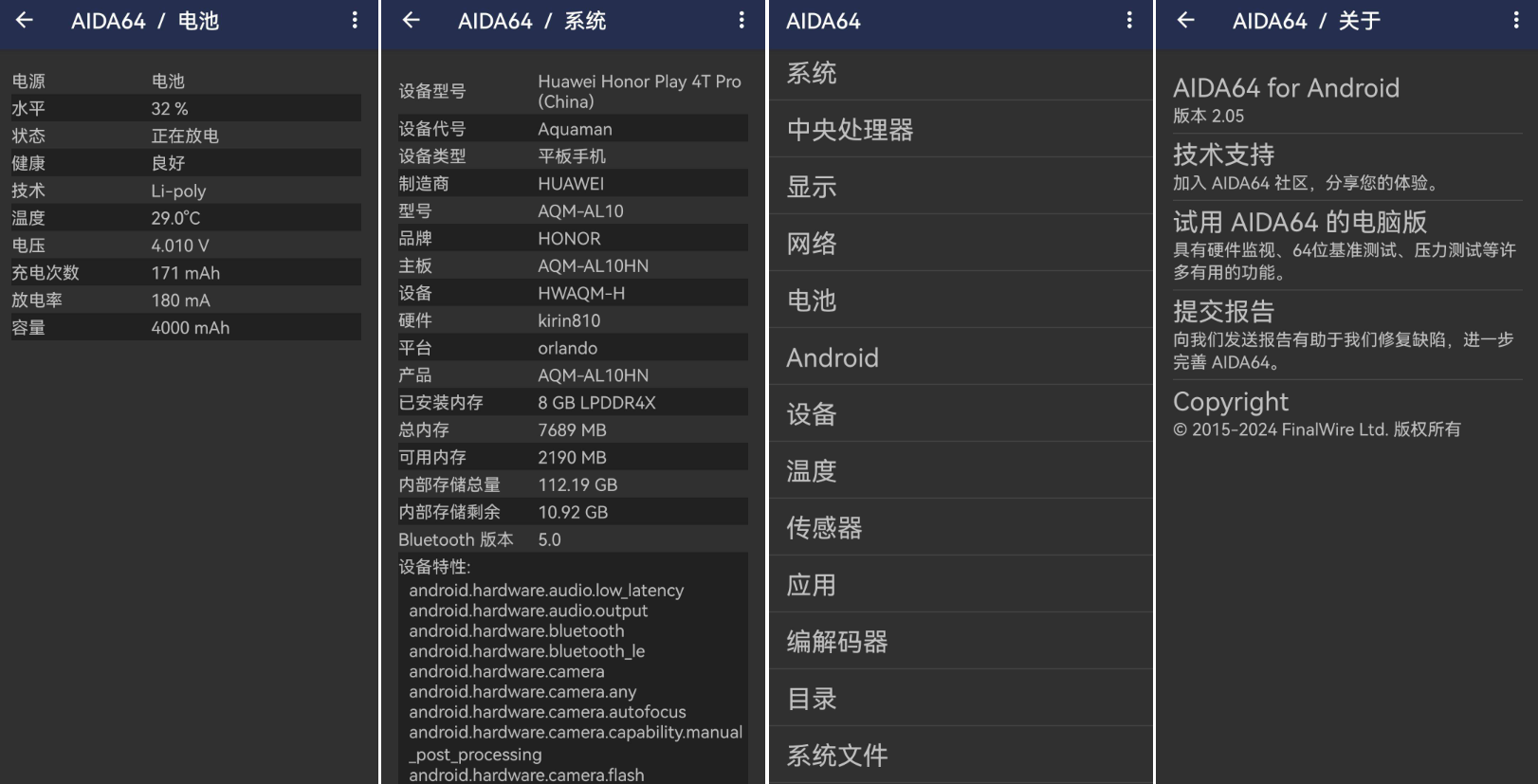Select 主板 value AQM-AL10HN

point(594,266)
